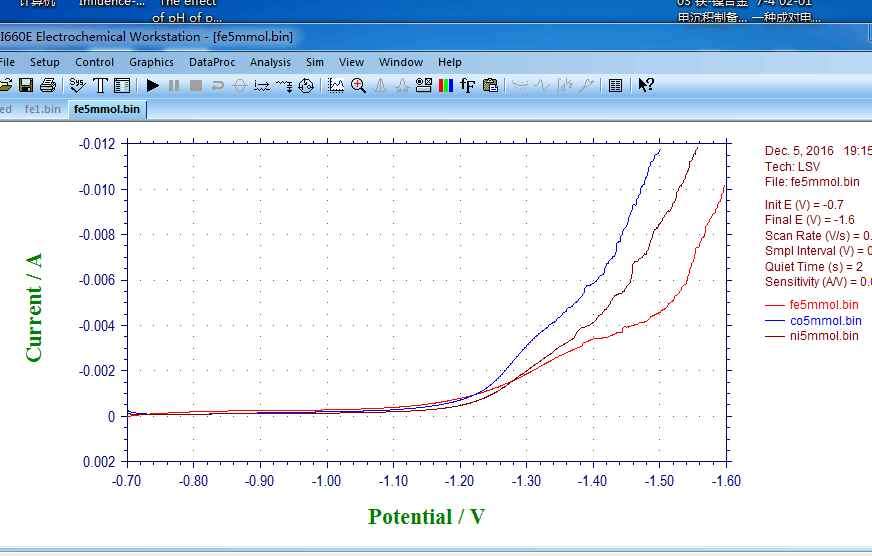The width and height of the screenshot is (872, 556).
Task: Click the 'The effect of pH' taskbar item
Action: [187, 11]
